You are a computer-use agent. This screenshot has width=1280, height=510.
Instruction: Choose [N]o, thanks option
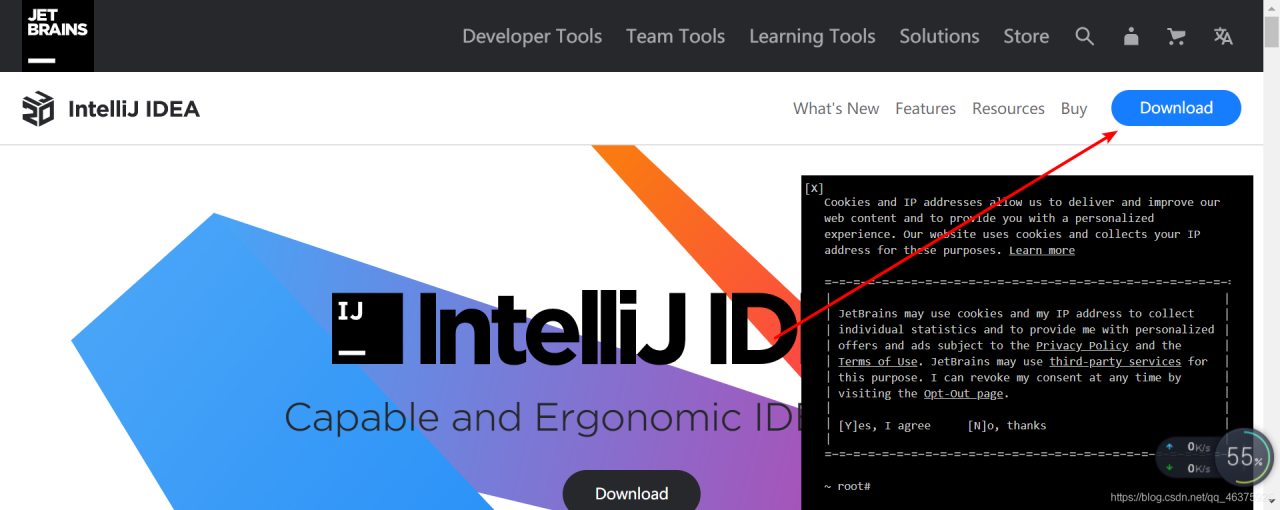tap(1007, 425)
